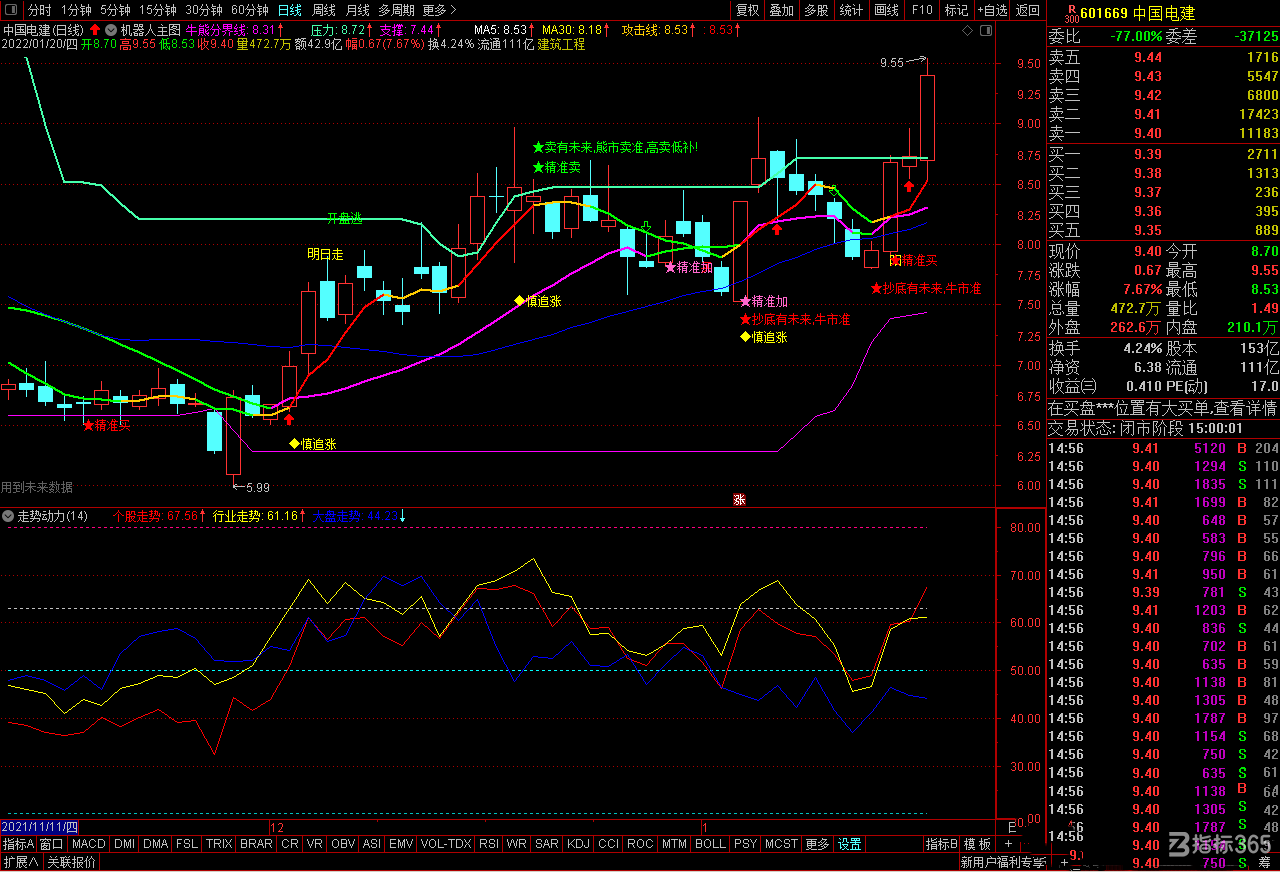The width and height of the screenshot is (1280, 872).
Task: Add stock with the +自选 button
Action: [992, 10]
